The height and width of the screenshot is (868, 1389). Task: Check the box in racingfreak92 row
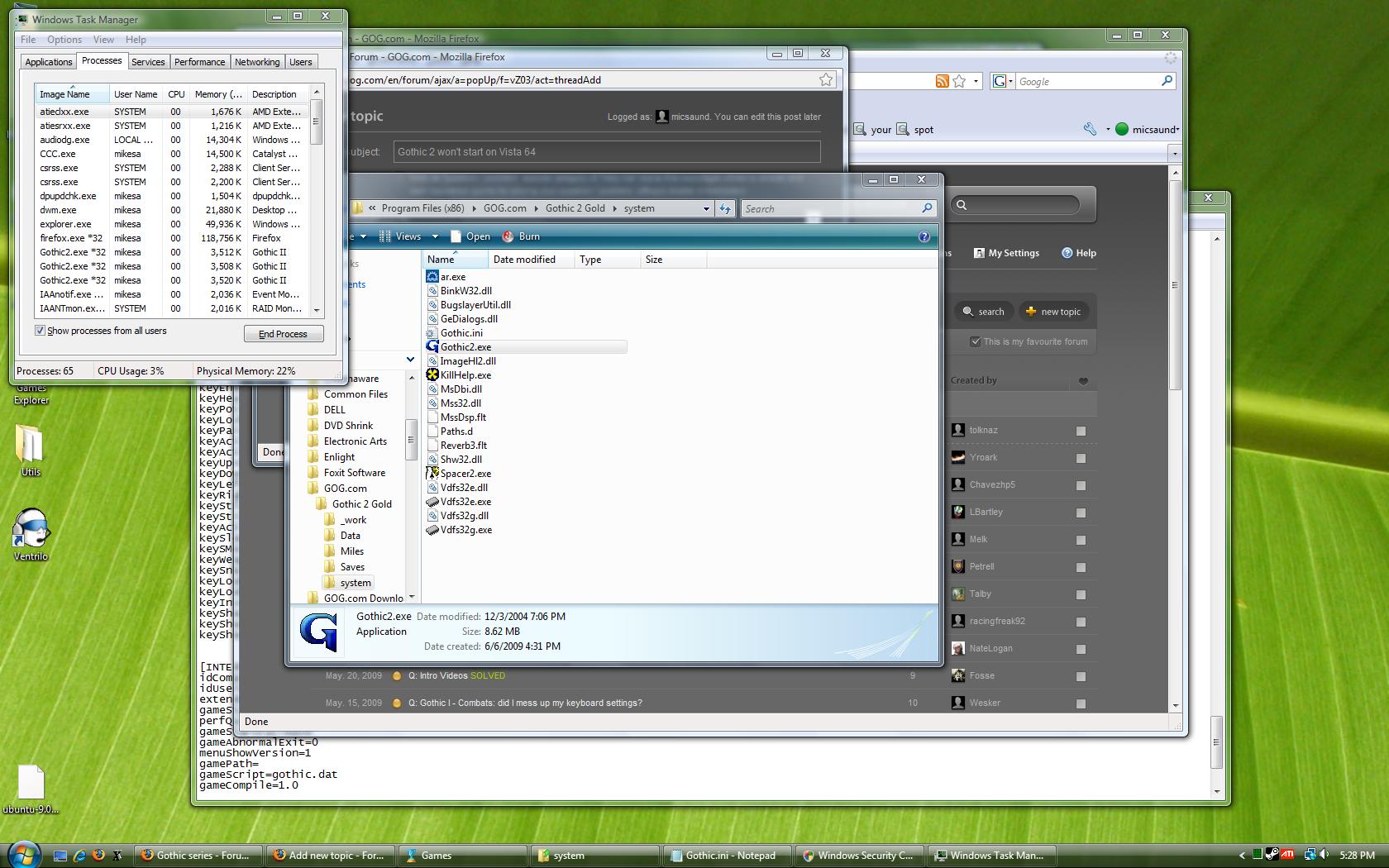[1081, 622]
